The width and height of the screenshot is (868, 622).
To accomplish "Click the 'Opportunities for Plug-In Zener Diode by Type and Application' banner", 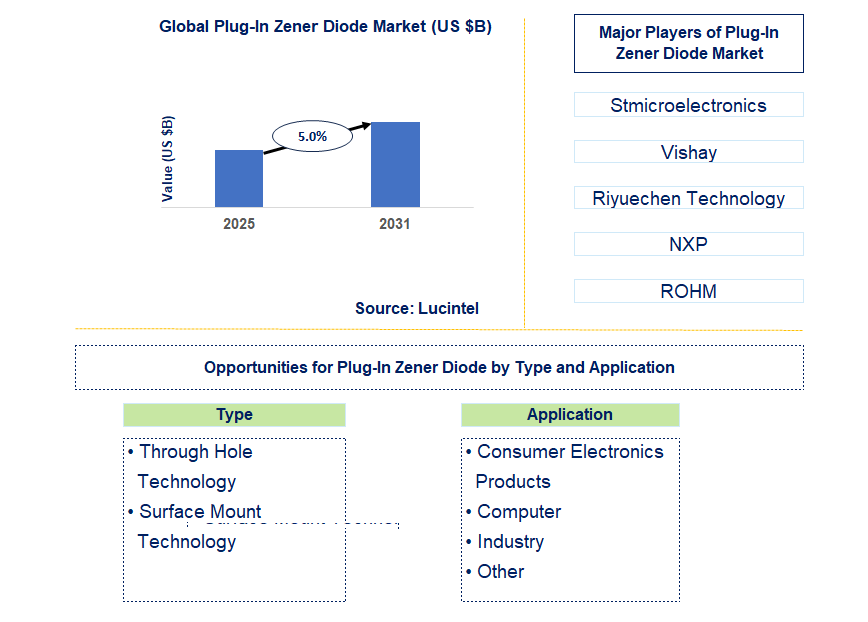I will tap(440, 367).
